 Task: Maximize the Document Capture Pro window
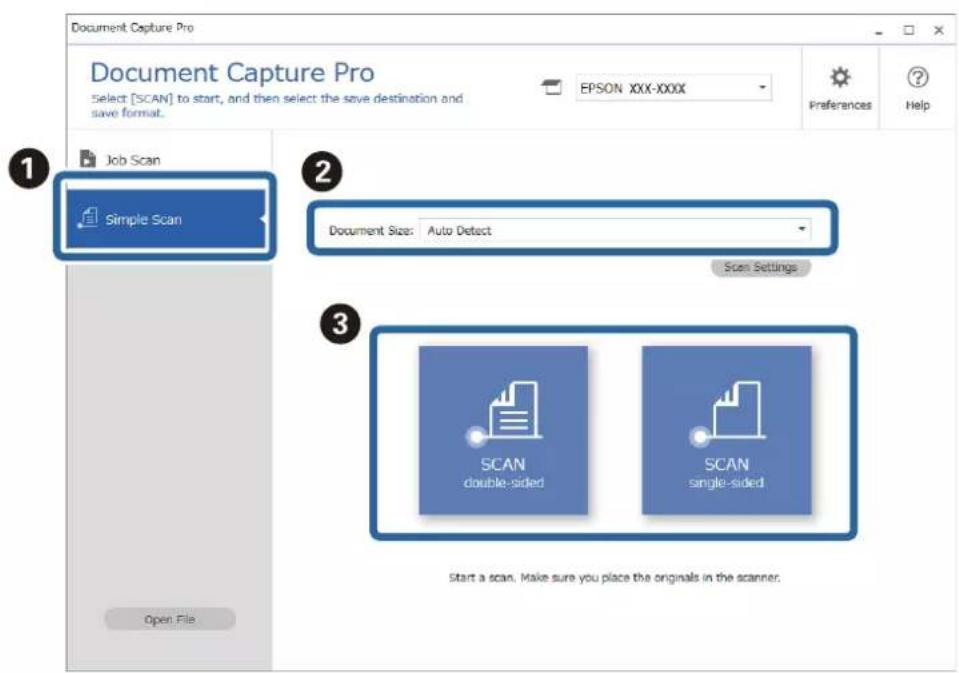(909, 30)
